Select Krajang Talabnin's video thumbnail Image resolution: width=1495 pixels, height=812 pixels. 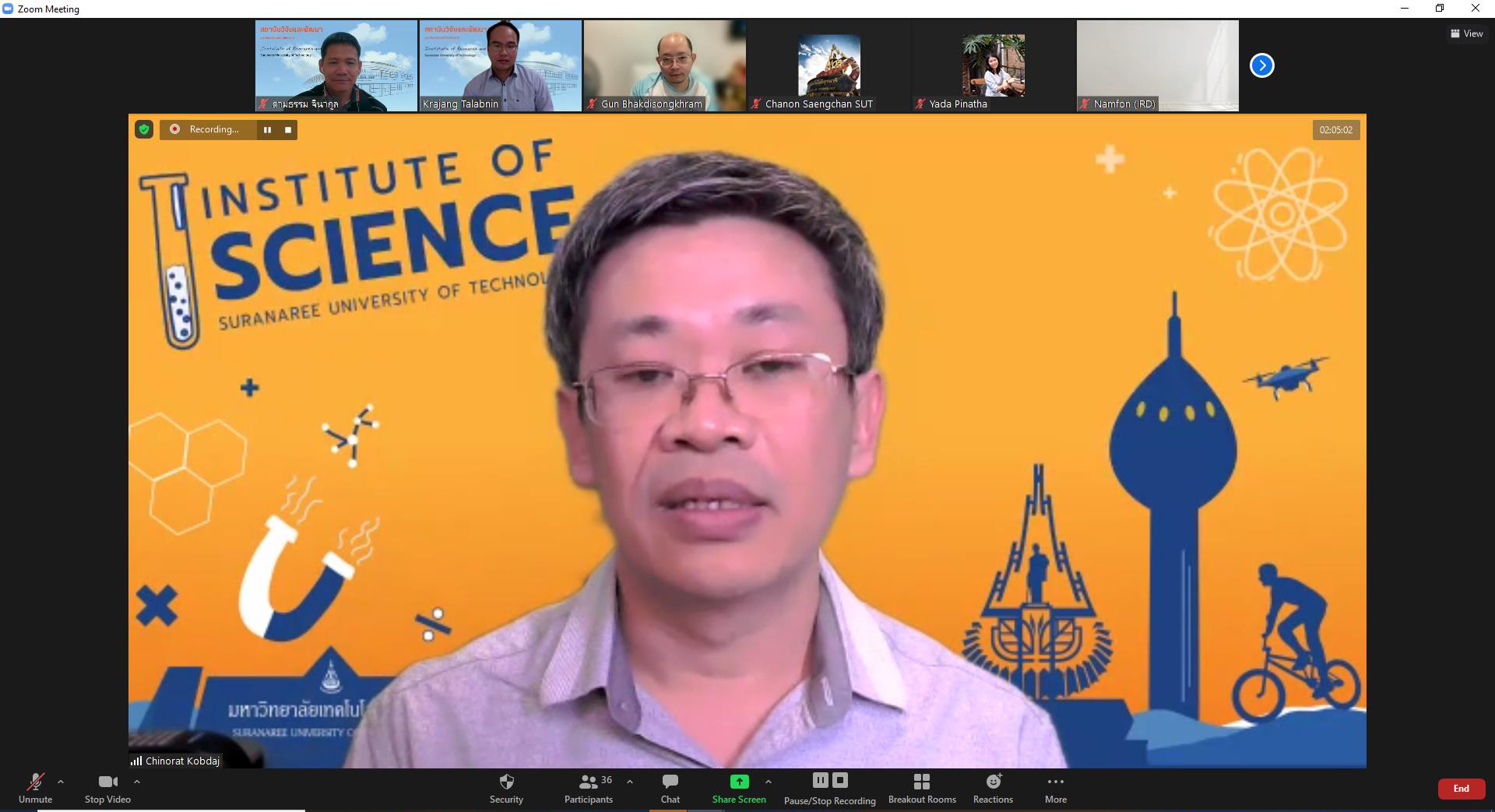click(x=500, y=65)
